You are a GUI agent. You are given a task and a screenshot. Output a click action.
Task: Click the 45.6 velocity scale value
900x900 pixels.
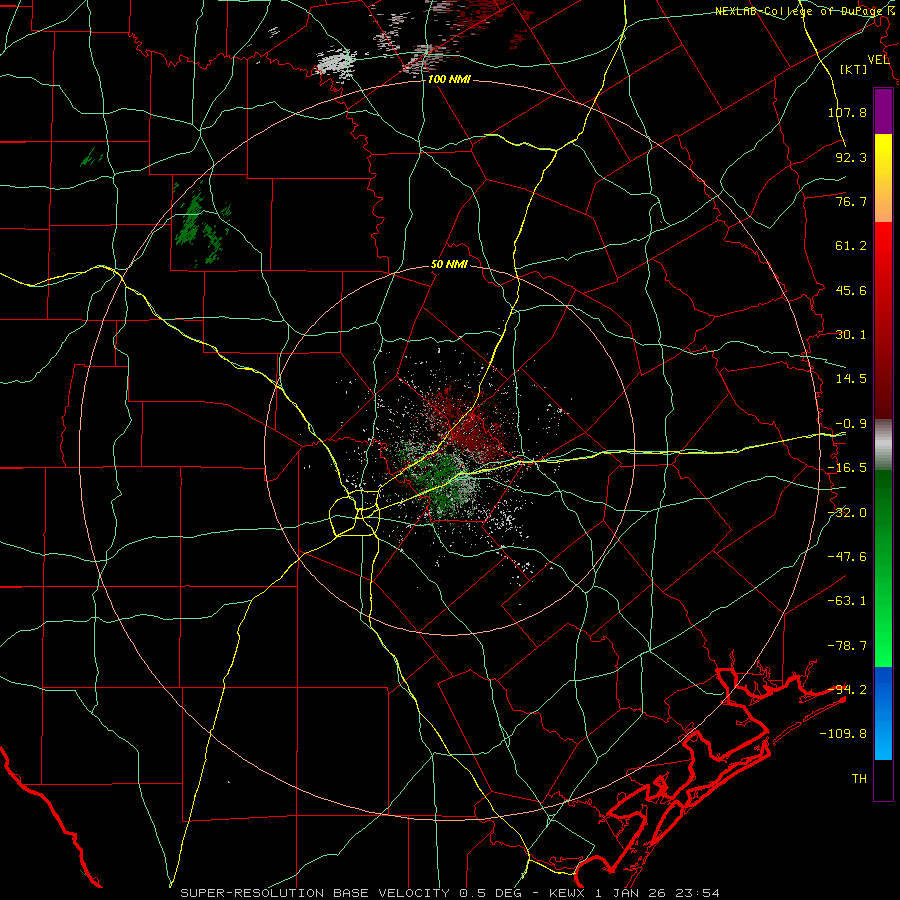(851, 290)
